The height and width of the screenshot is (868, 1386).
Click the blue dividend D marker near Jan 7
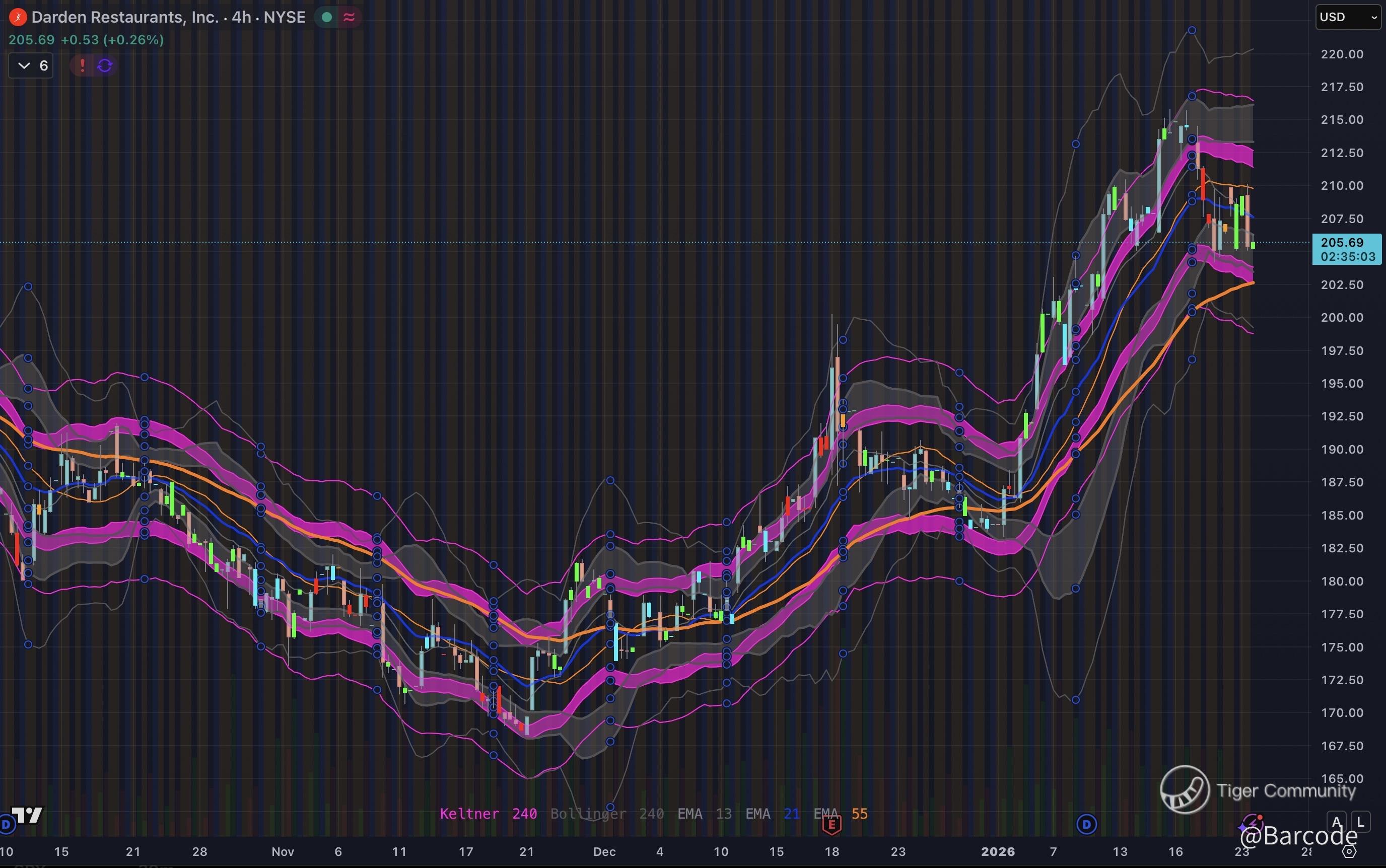pos(1086,825)
